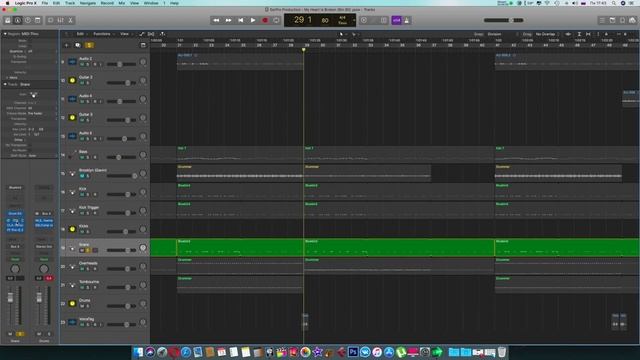Viewport: 640px width, 360px height.
Task: Open Finder from the Dock
Action: click(138, 352)
